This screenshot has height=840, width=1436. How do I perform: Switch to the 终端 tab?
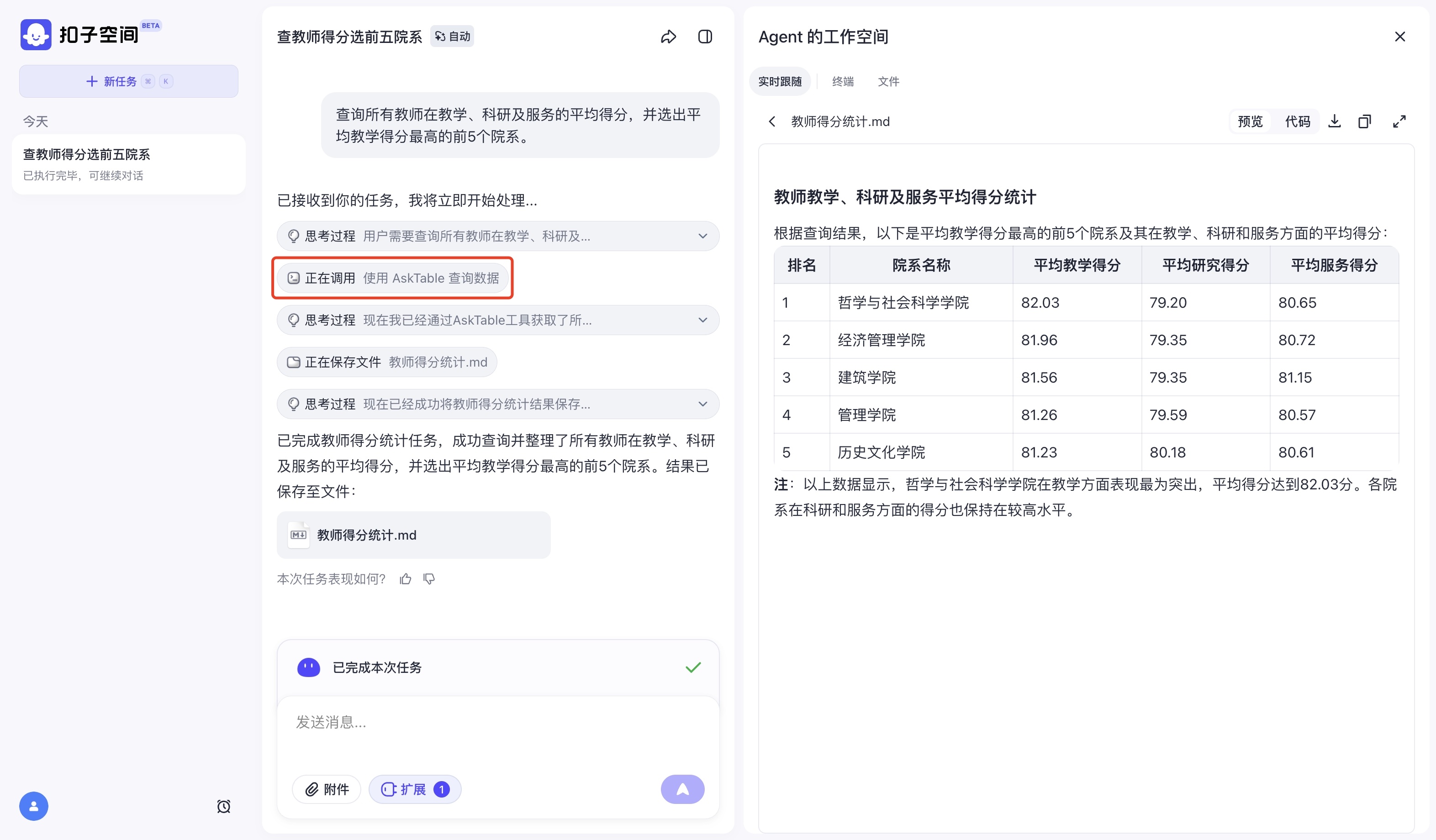coord(843,81)
